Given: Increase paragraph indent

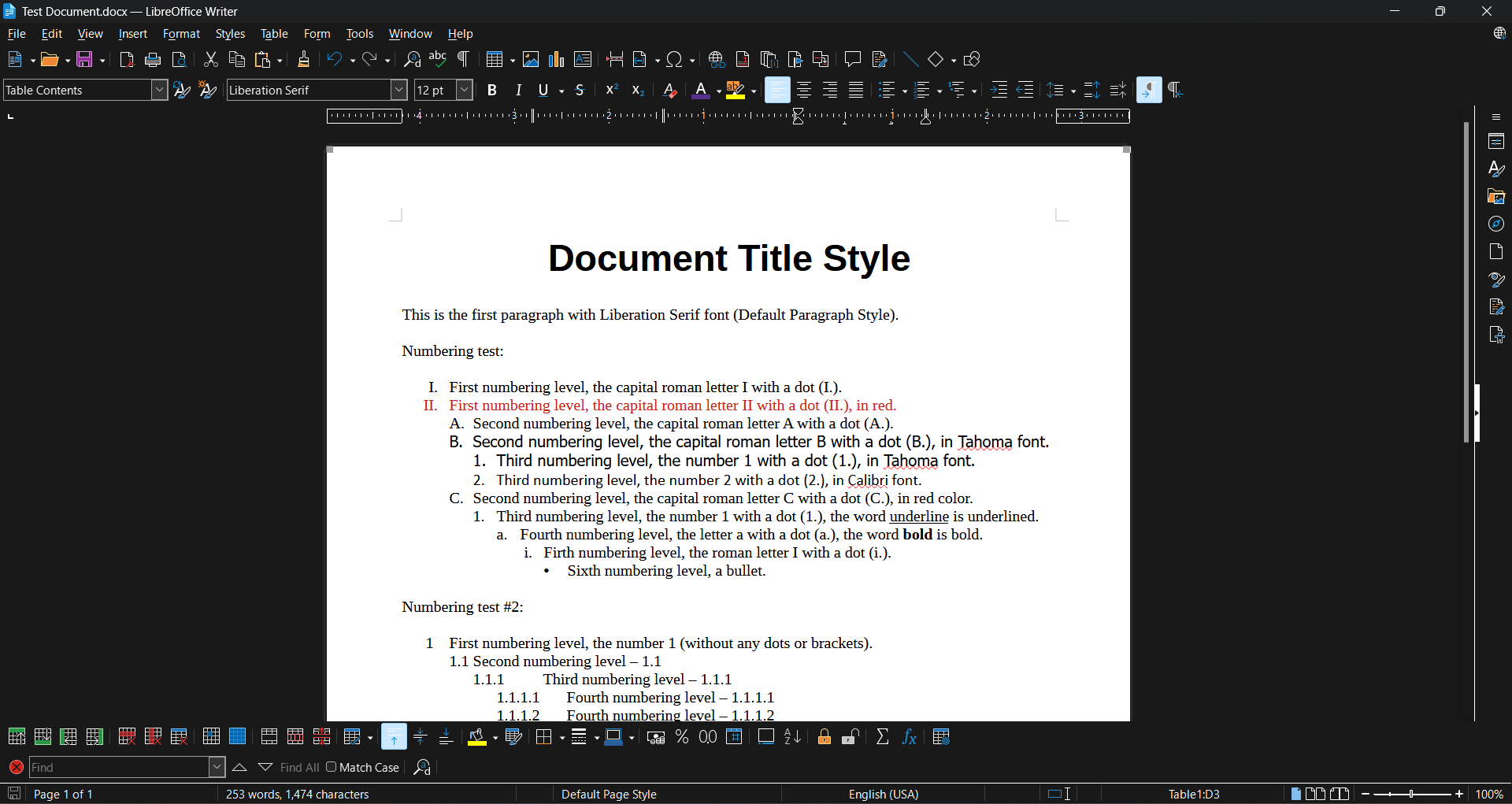Looking at the screenshot, I should click(x=999, y=91).
